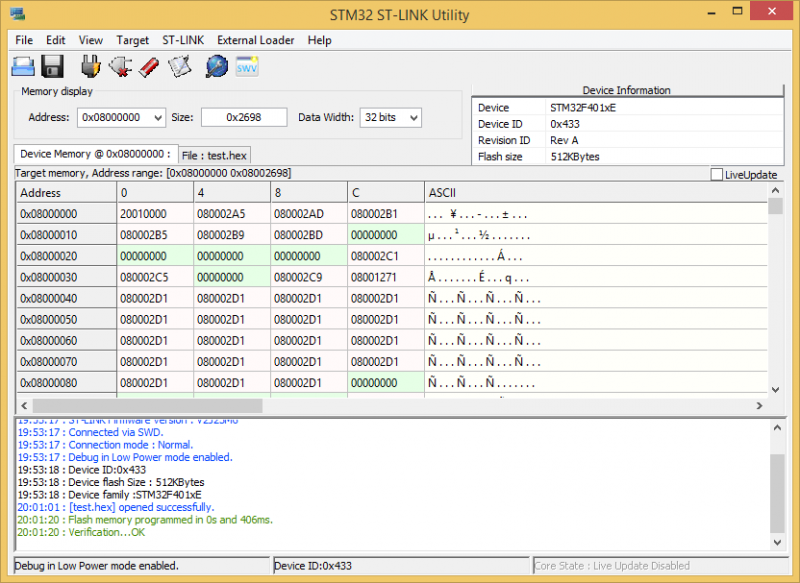
Task: Click log line 'Verification...OK'
Action: point(81,533)
